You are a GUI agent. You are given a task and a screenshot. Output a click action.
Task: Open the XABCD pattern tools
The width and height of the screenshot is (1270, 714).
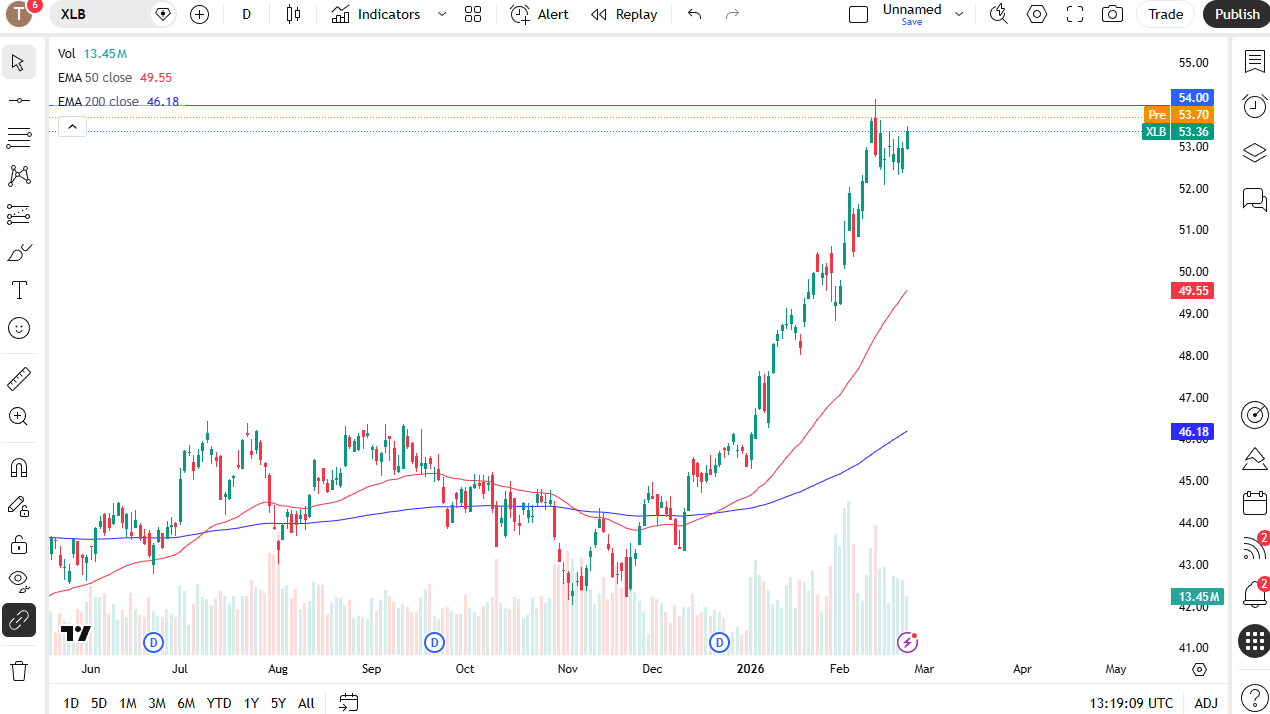pyautogui.click(x=18, y=176)
